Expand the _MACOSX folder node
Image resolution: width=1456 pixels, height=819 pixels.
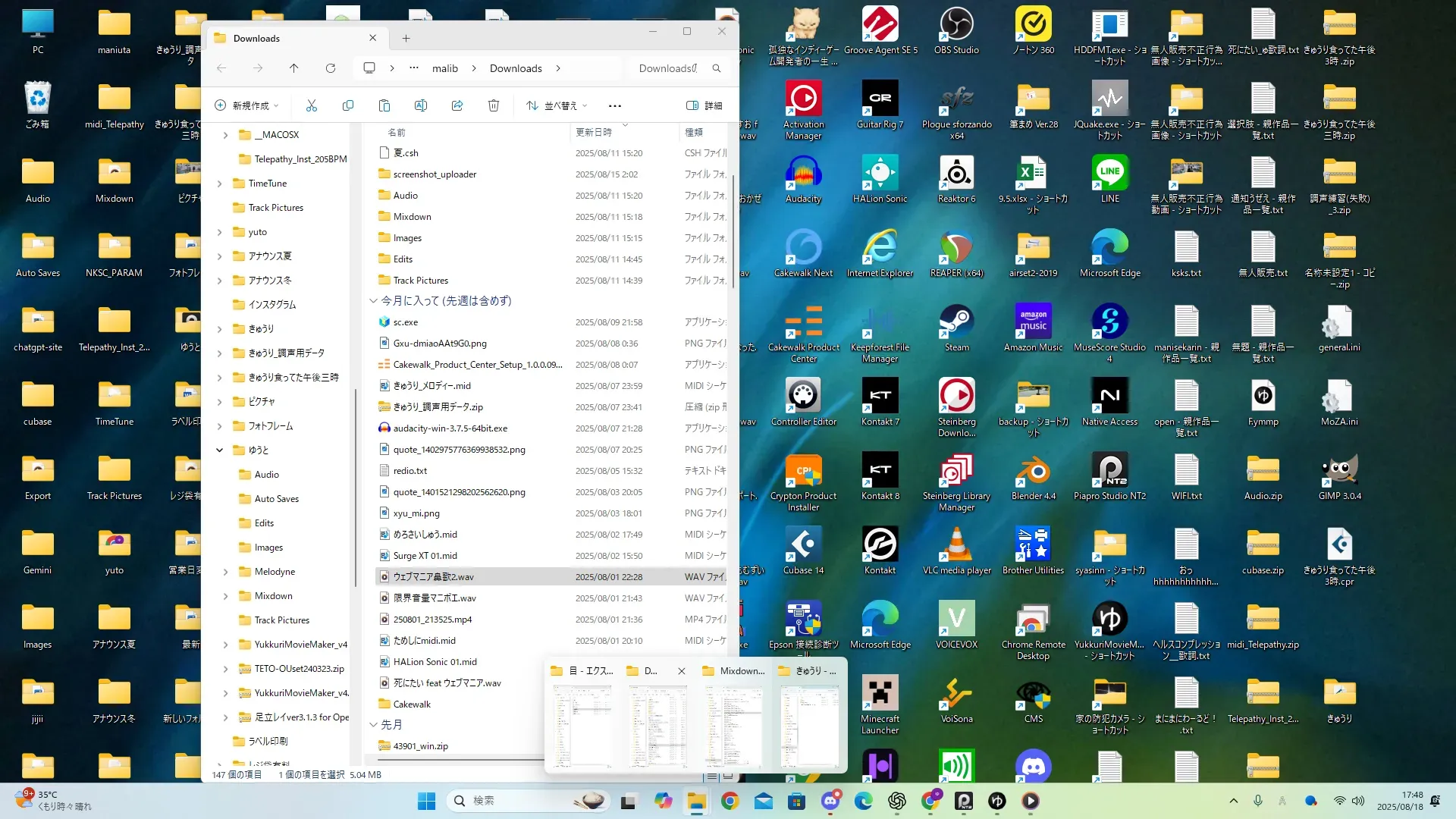[x=225, y=135]
